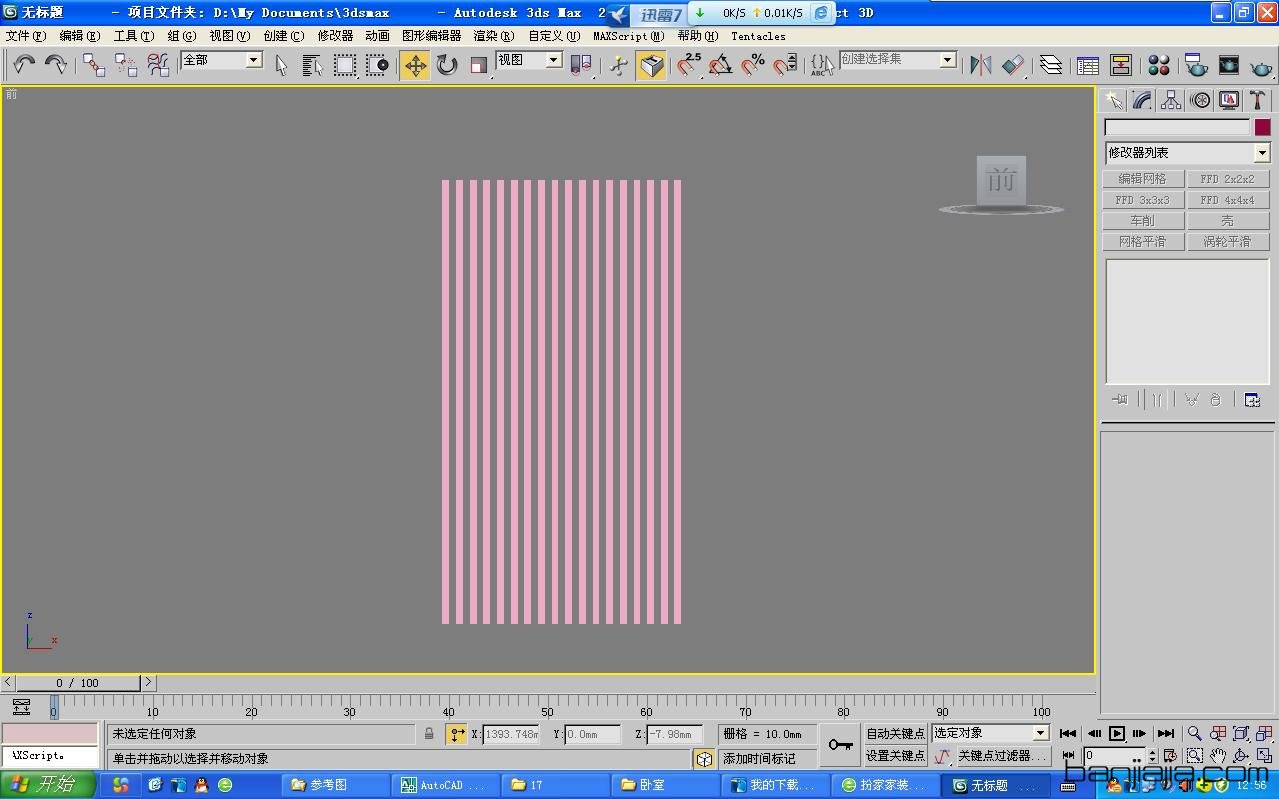
Task: Select the Rotate tool in the toolbar
Action: click(447, 65)
